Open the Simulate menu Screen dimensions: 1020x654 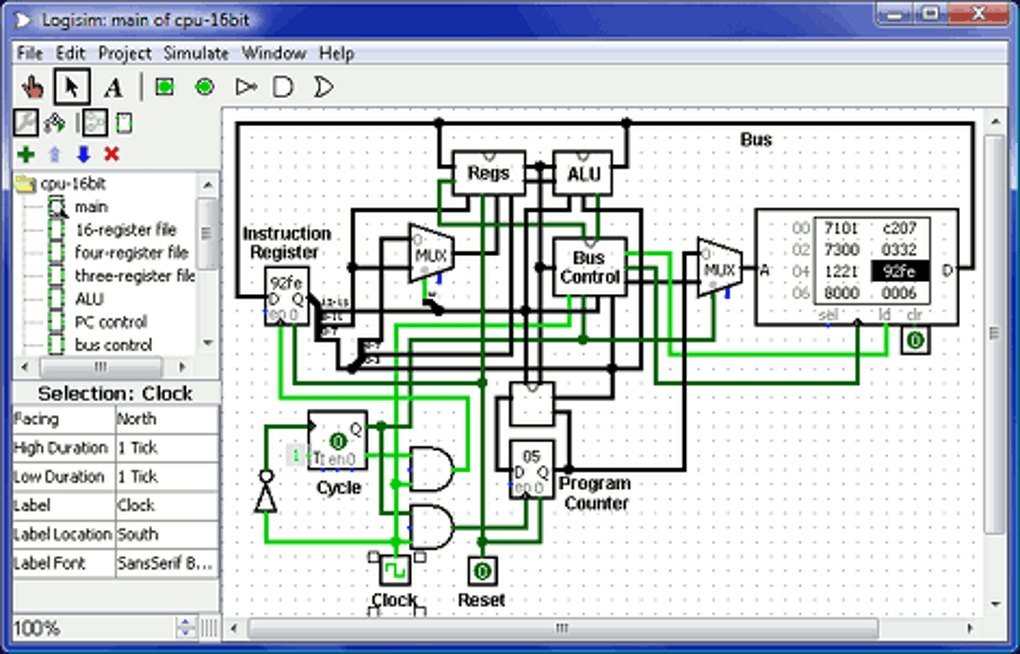pos(196,53)
